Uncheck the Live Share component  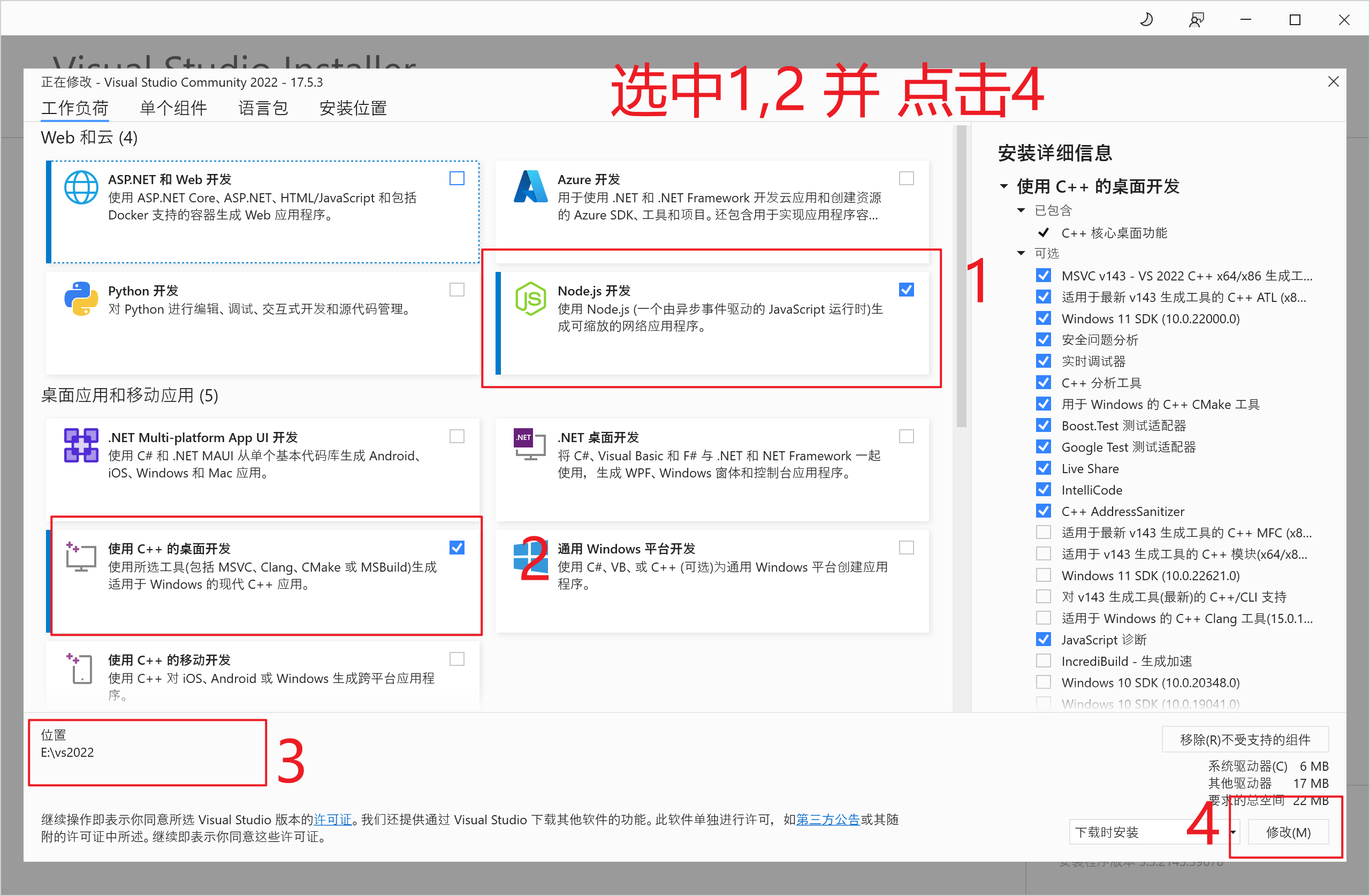pos(1043,468)
